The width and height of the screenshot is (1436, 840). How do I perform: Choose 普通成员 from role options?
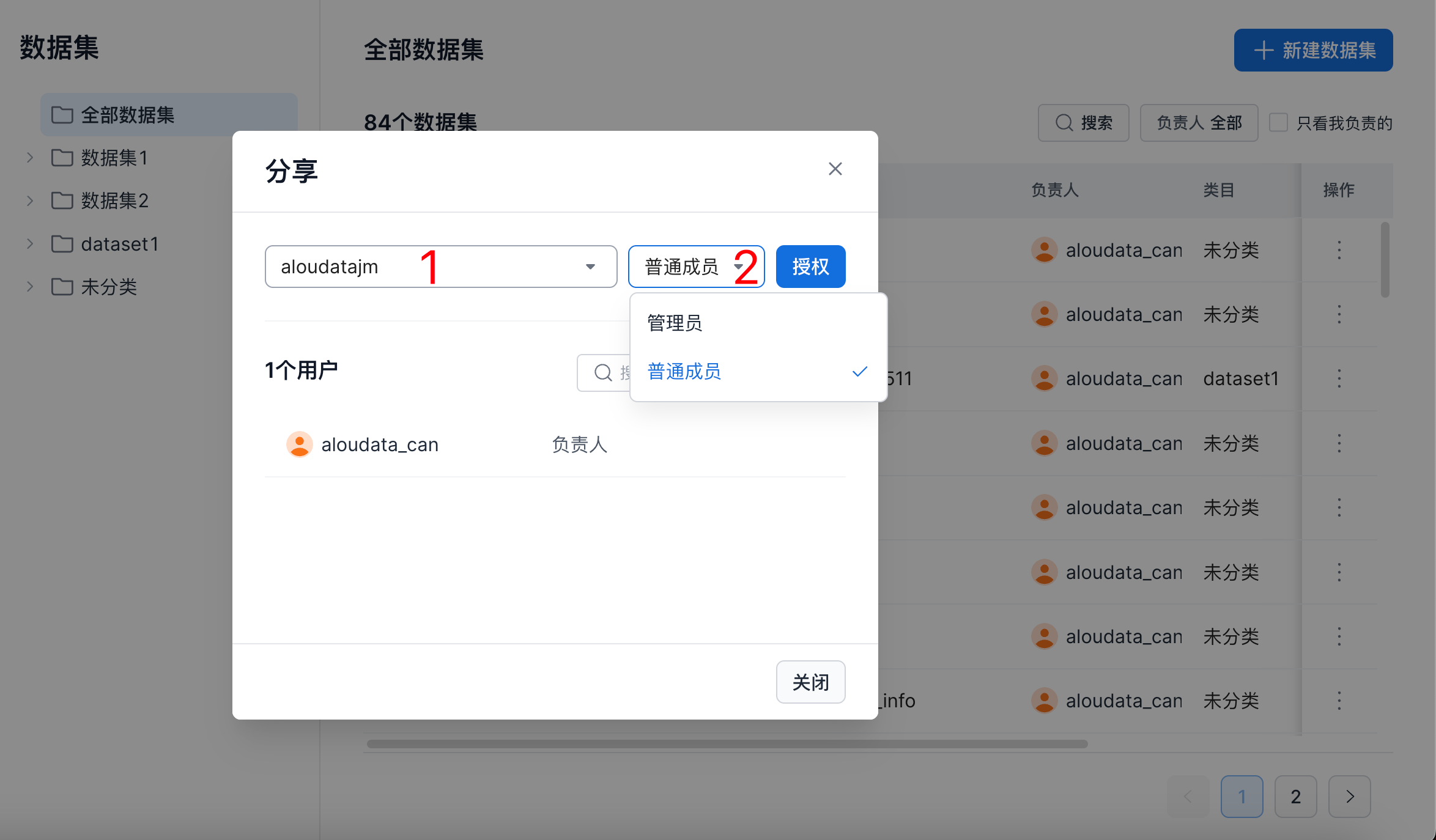click(684, 371)
